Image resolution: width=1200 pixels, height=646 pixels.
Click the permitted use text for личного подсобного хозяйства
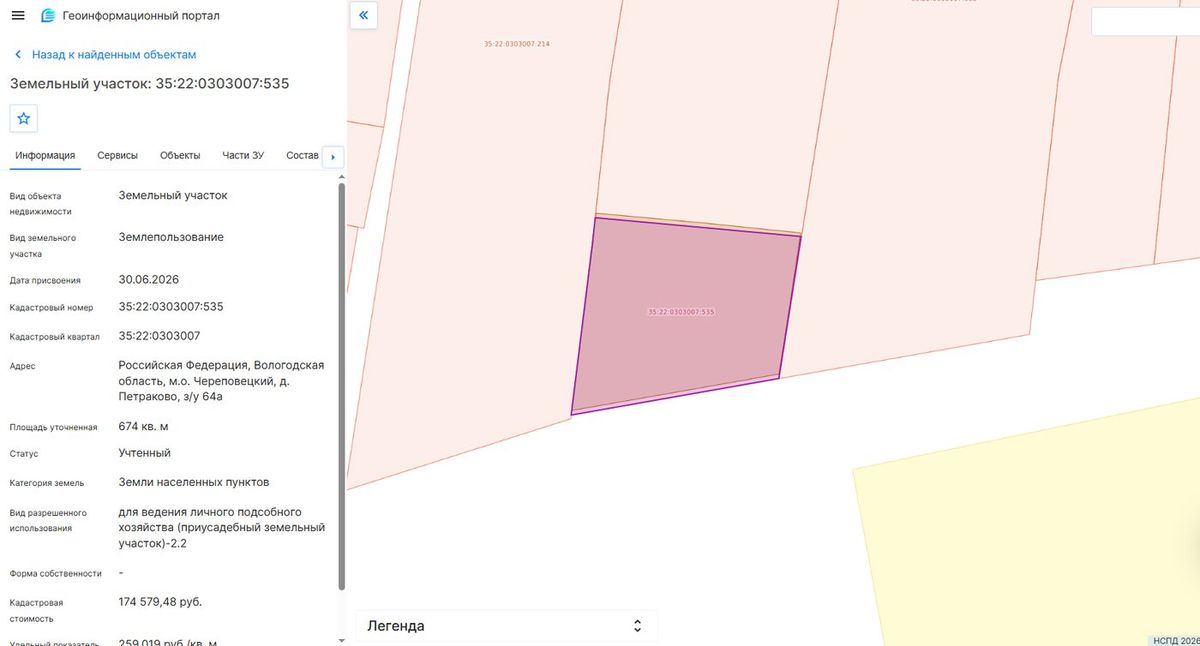point(221,527)
